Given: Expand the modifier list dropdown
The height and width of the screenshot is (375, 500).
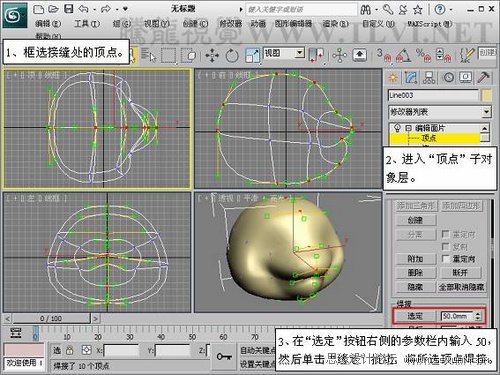Looking at the screenshot, I should click(x=486, y=112).
